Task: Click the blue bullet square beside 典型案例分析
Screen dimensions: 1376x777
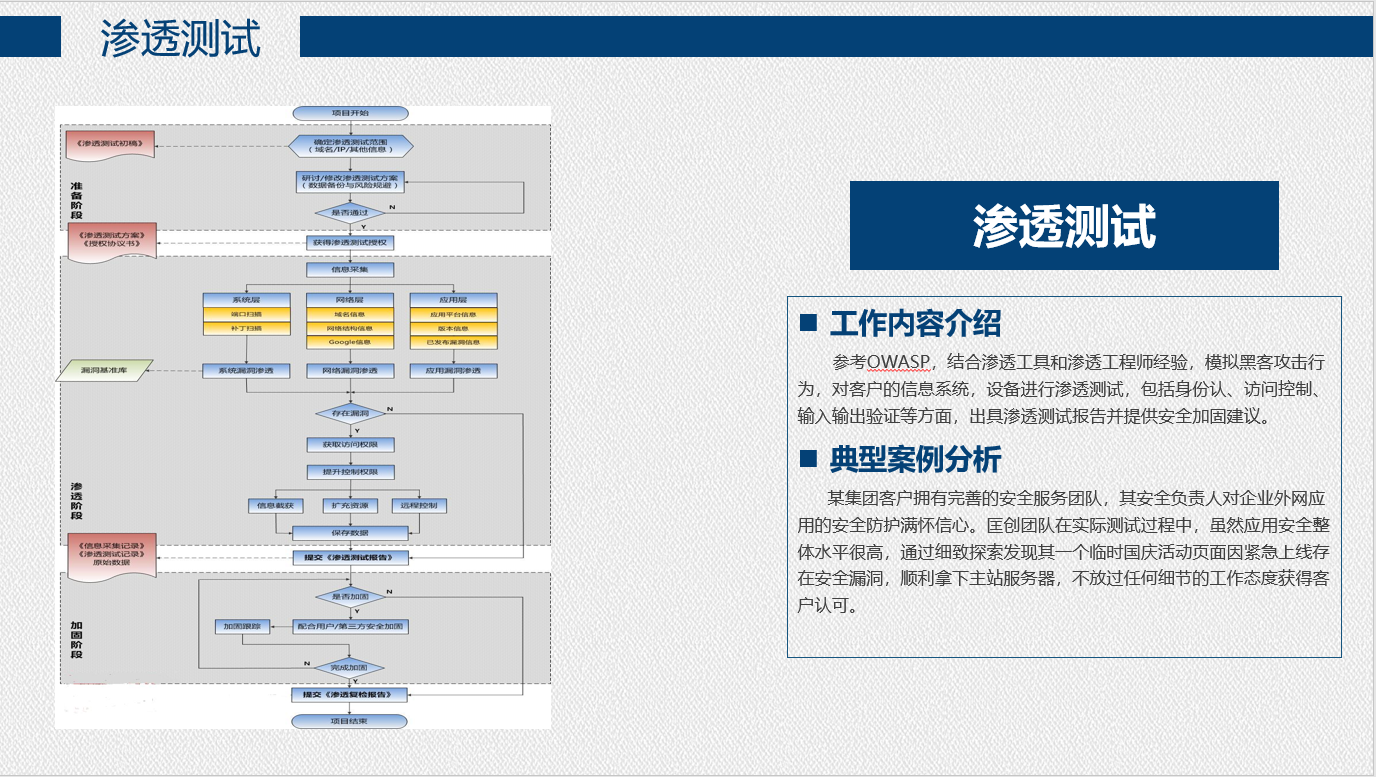Action: 809,459
